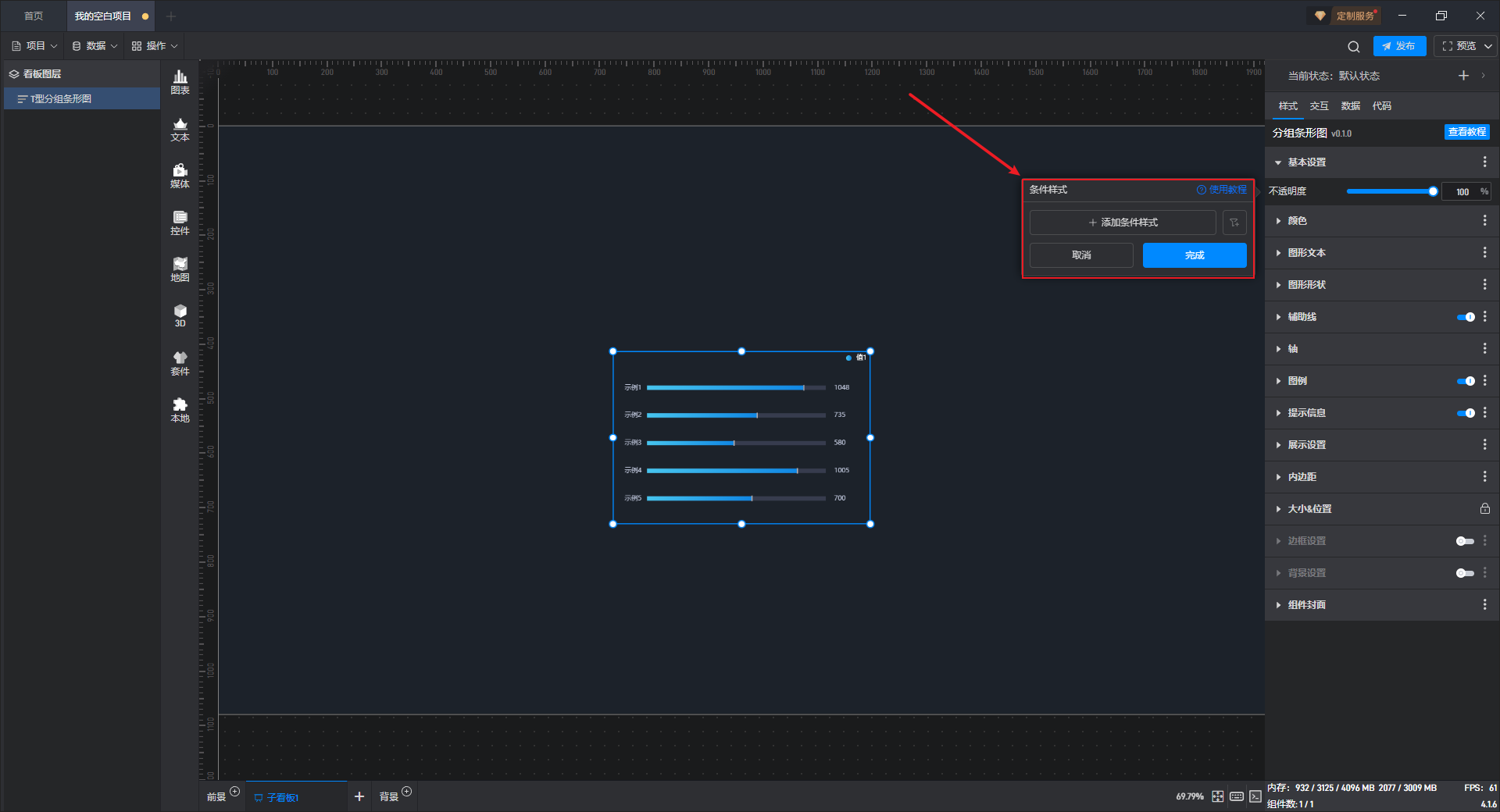Expand the 组件封面 section
Screen dimensions: 1500x812
pyautogui.click(x=1278, y=605)
